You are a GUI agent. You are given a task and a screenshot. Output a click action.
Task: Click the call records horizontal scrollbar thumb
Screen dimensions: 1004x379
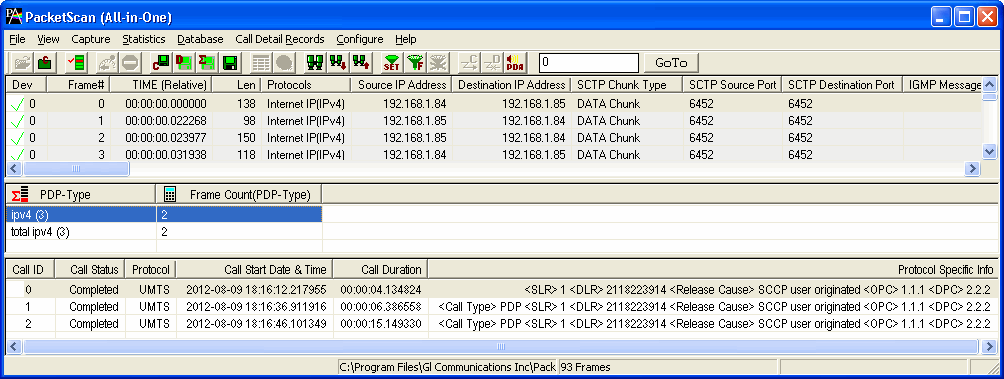click(x=500, y=346)
